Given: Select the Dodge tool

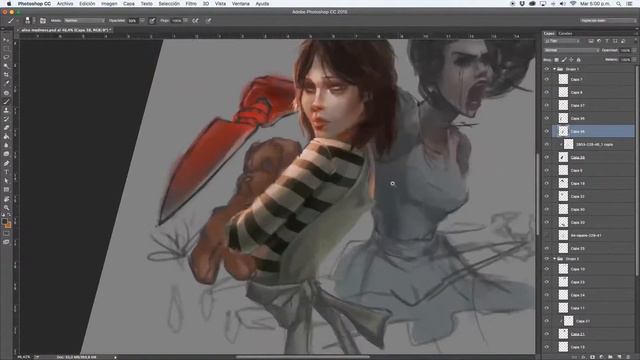Looking at the screenshot, I should click(6, 154).
